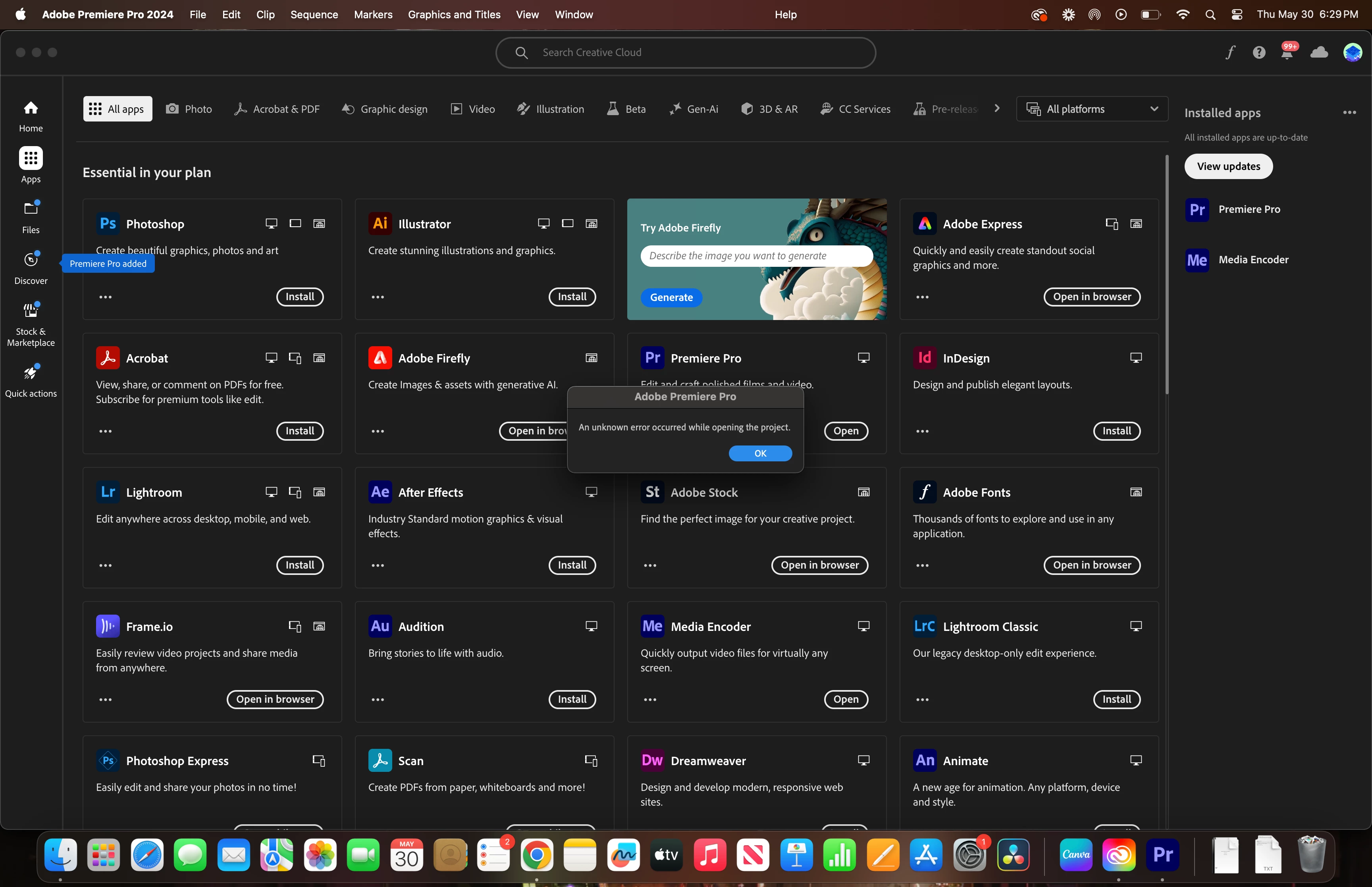Viewport: 1372px width, 887px height.
Task: Open Photoshop card more options ellipsis
Action: pos(105,297)
